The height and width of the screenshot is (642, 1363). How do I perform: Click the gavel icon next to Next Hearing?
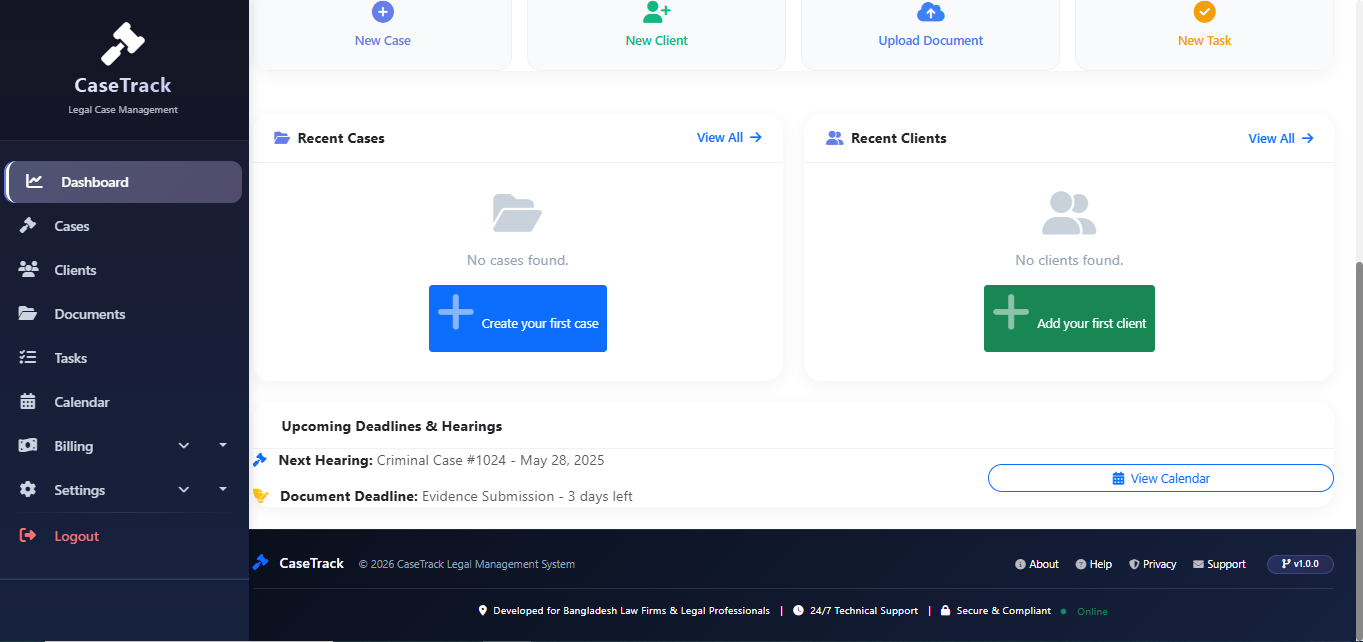(260, 460)
